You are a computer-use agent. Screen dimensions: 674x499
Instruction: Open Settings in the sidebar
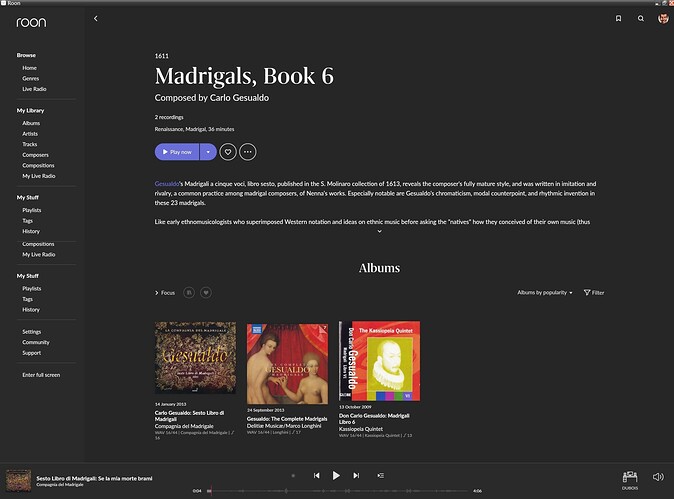[x=32, y=332]
